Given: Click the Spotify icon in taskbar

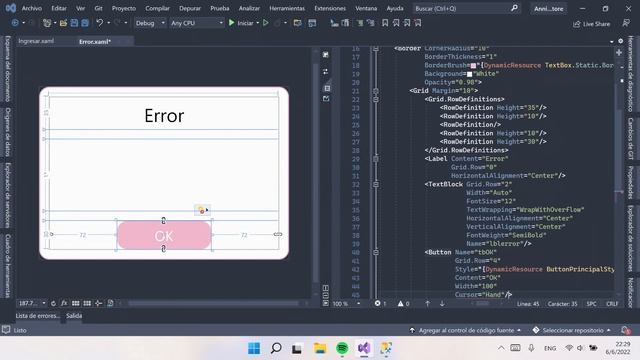Looking at the screenshot, I should (342, 348).
